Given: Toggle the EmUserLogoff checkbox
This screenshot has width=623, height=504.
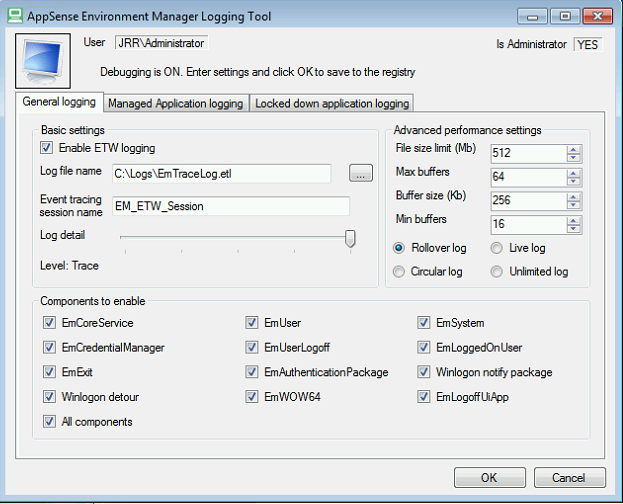Looking at the screenshot, I should click(x=252, y=347).
